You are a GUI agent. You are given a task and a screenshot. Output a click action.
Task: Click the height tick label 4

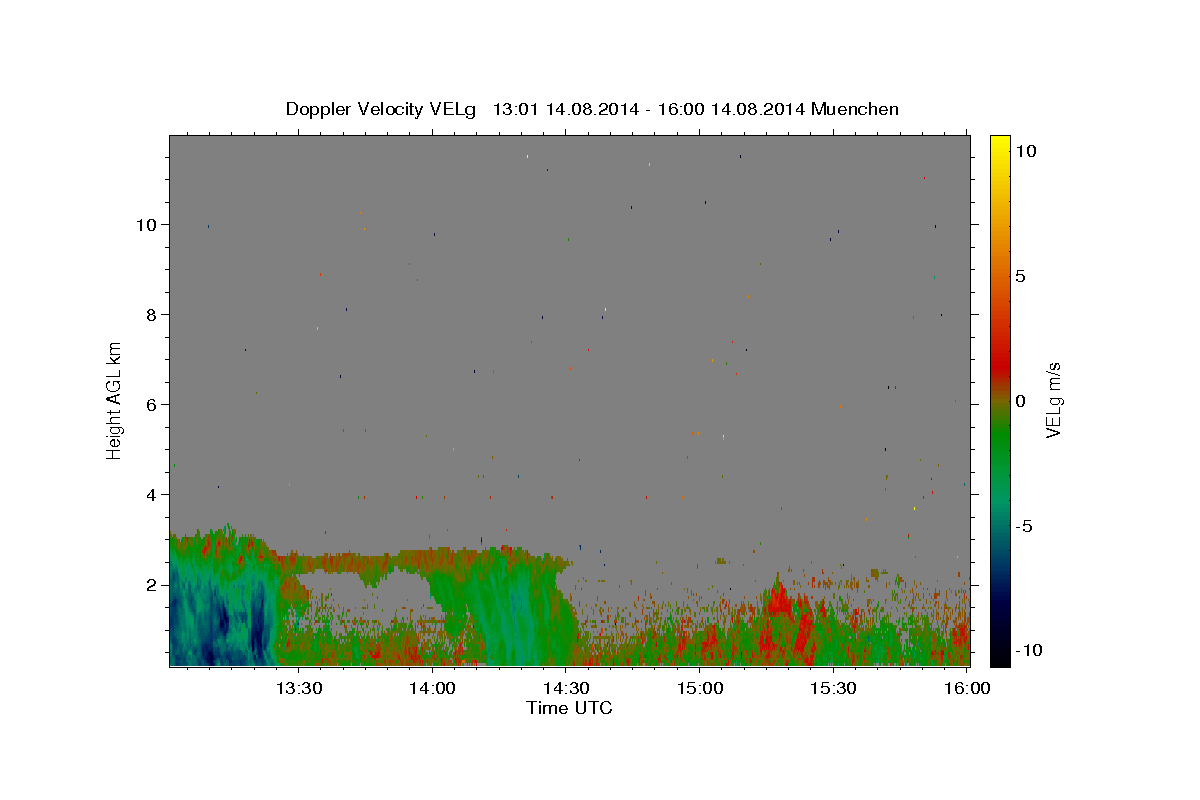click(x=152, y=495)
